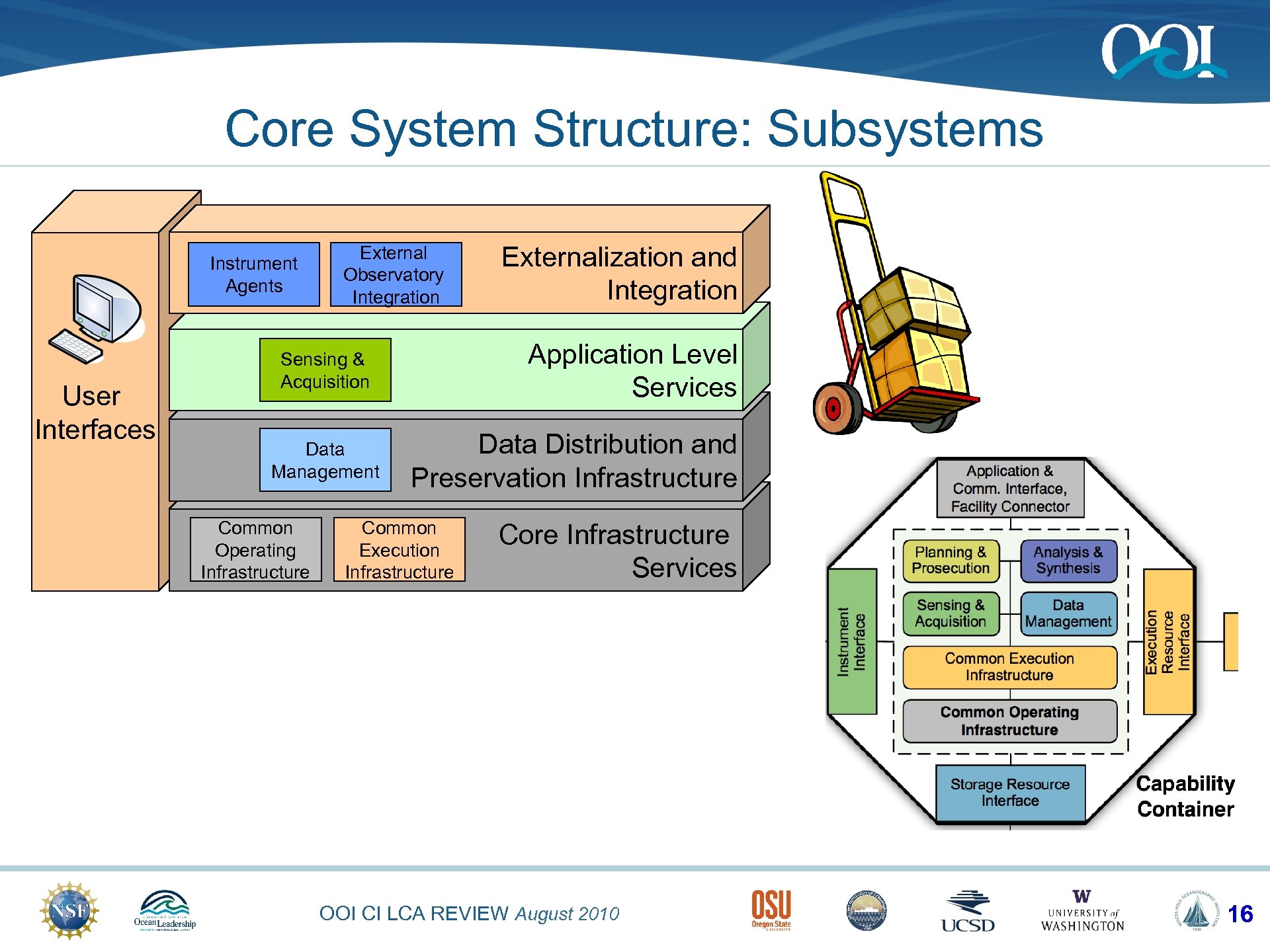Click the green Sensing & Acquisition box
The image size is (1270, 952).
[x=325, y=370]
